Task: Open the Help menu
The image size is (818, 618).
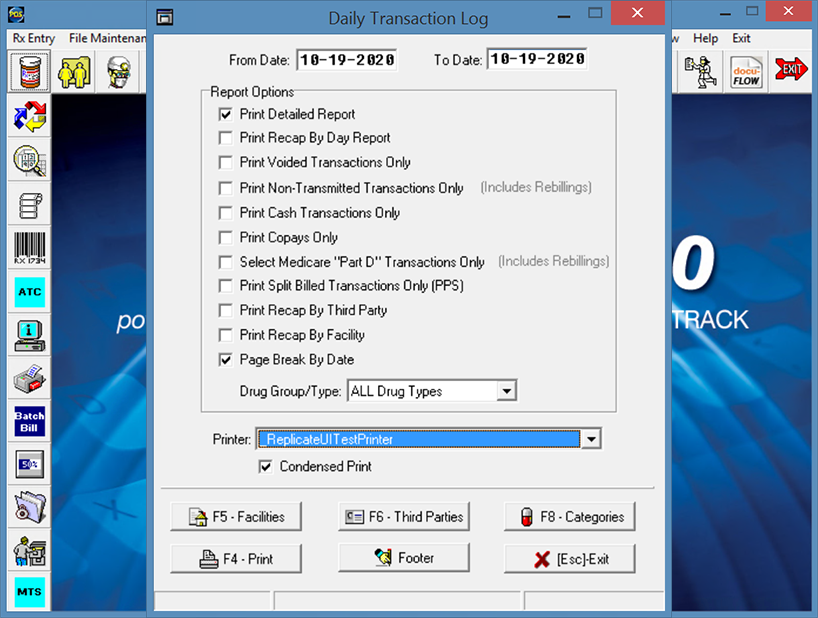Action: [x=705, y=38]
